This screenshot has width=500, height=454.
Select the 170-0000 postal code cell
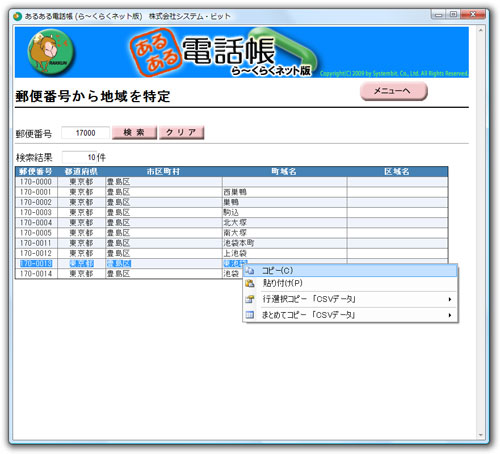[36, 182]
